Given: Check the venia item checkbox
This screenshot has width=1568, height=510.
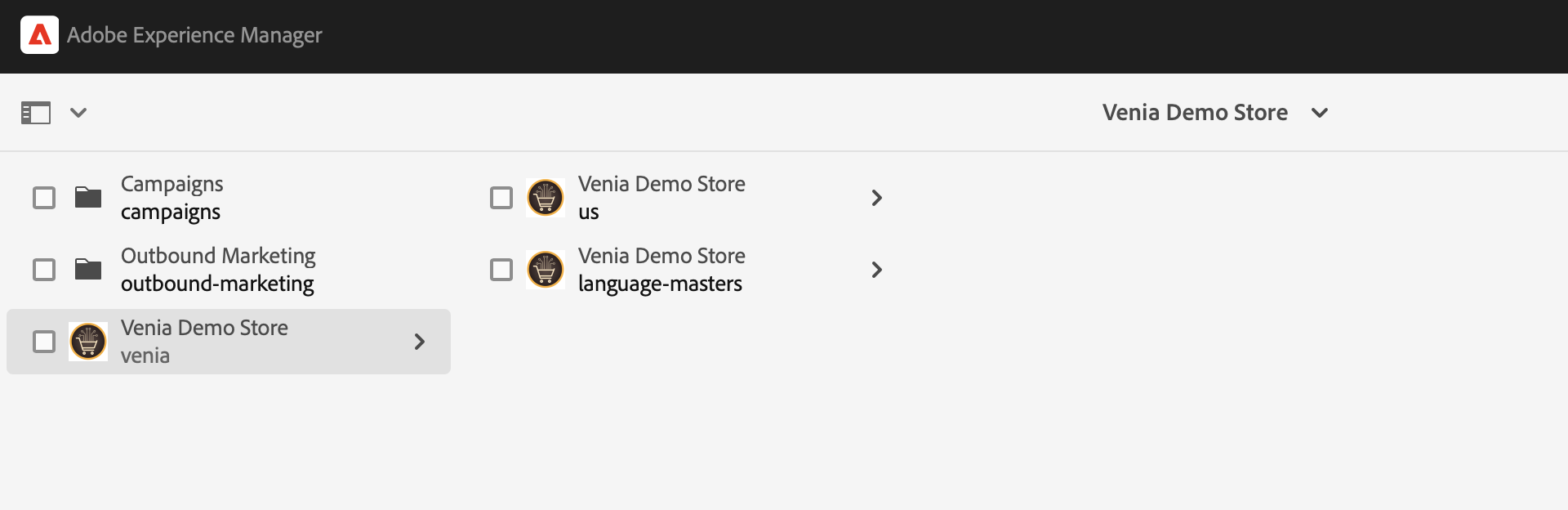Looking at the screenshot, I should 44,342.
